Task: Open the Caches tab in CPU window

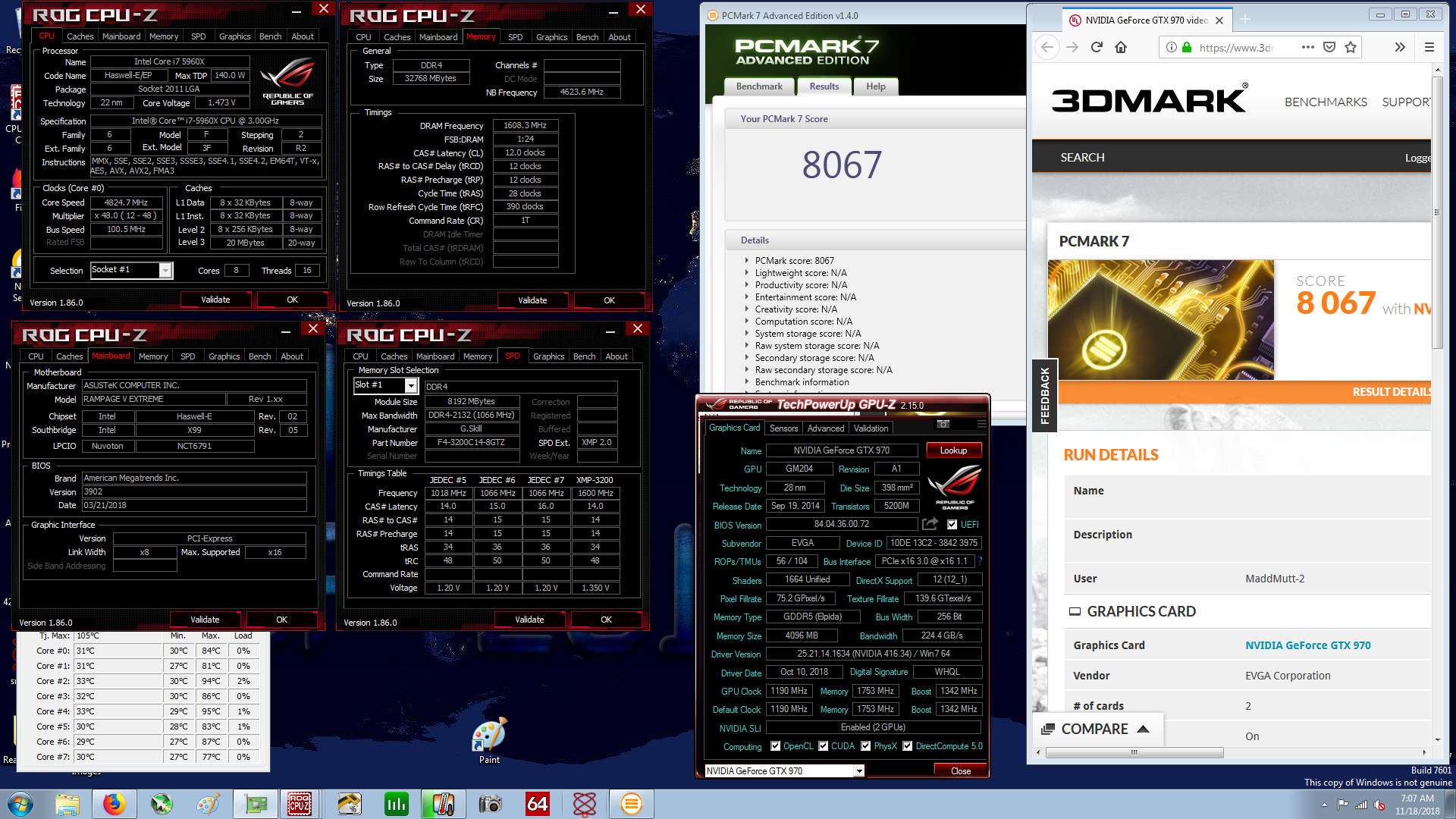Action: pyautogui.click(x=80, y=36)
